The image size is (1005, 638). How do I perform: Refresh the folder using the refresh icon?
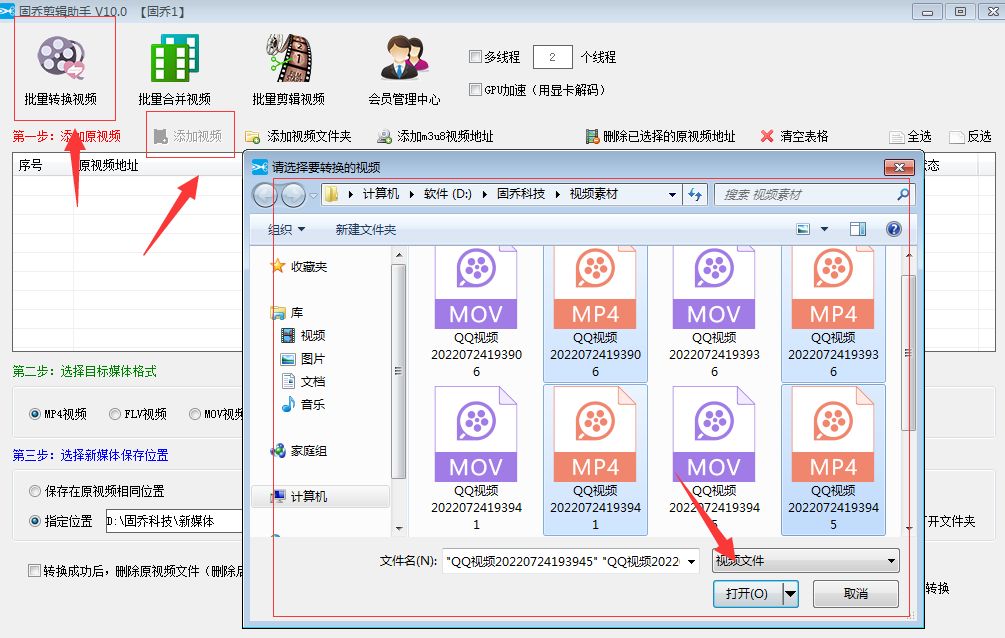click(x=695, y=194)
